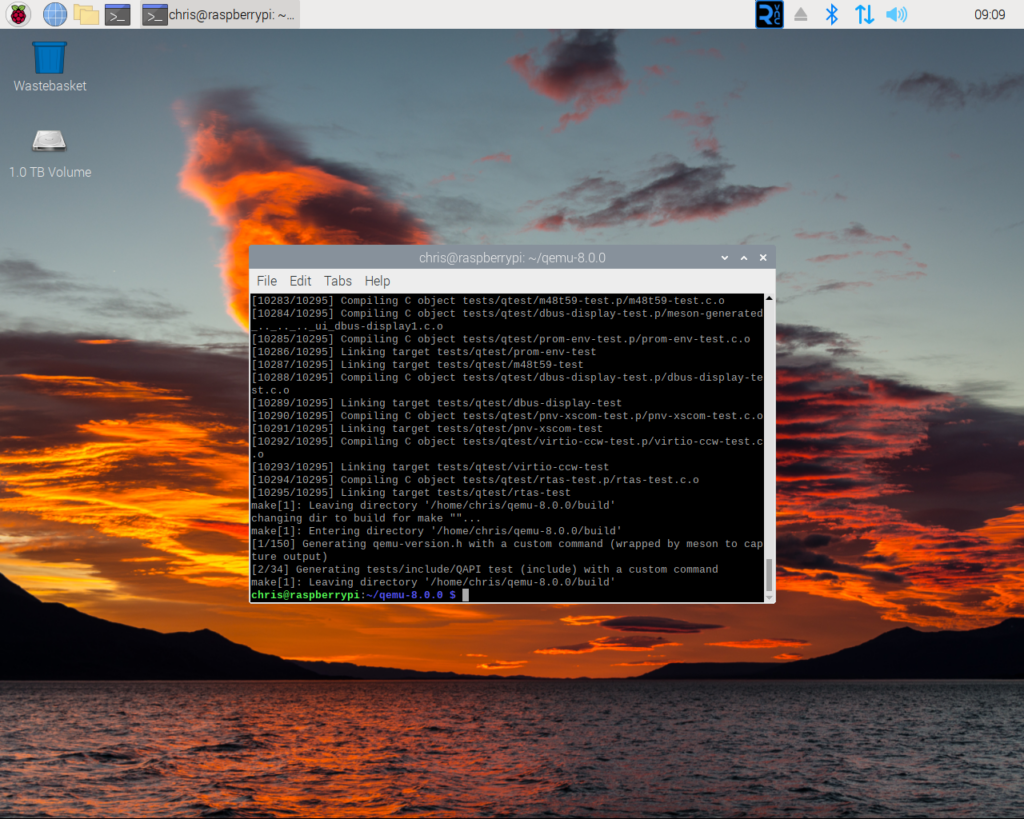
Task: Click the eject media tray icon
Action: point(801,14)
